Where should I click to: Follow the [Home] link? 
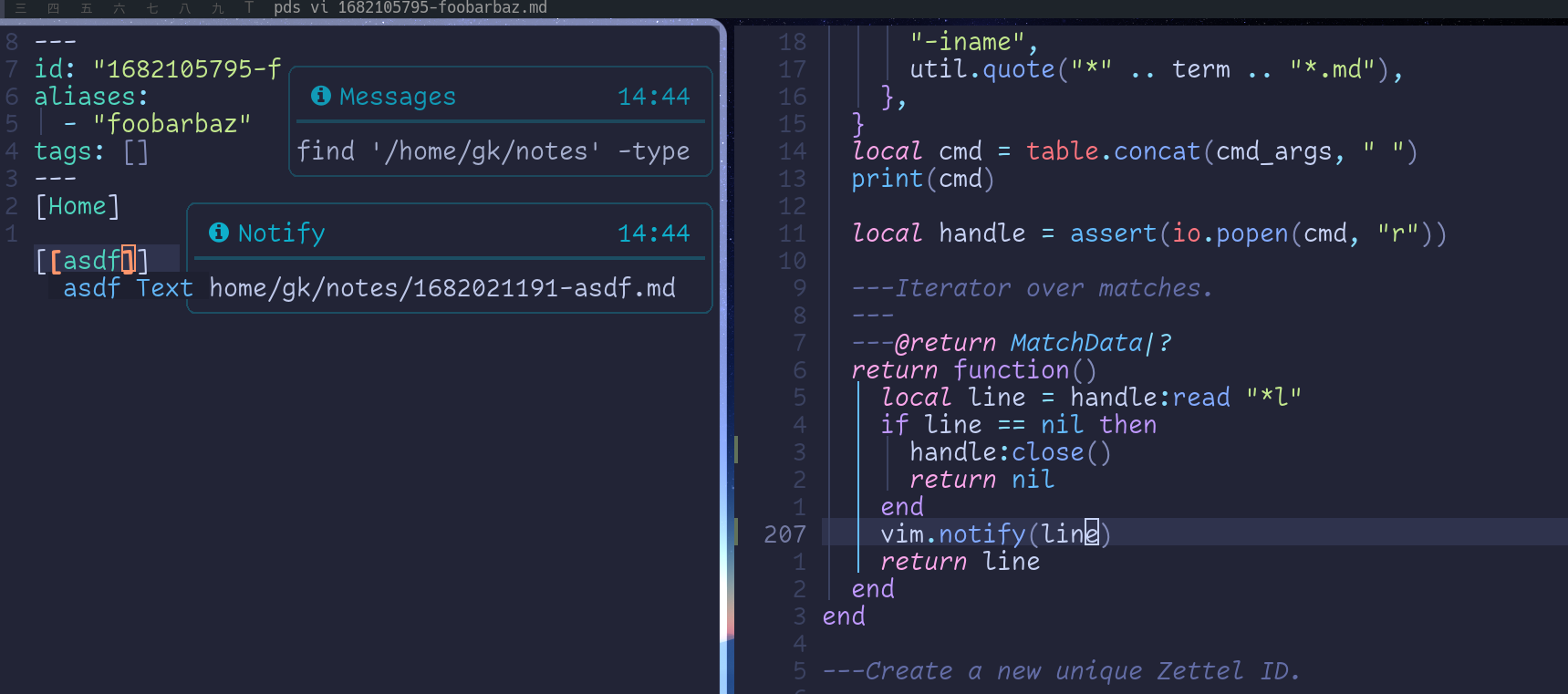[78, 206]
